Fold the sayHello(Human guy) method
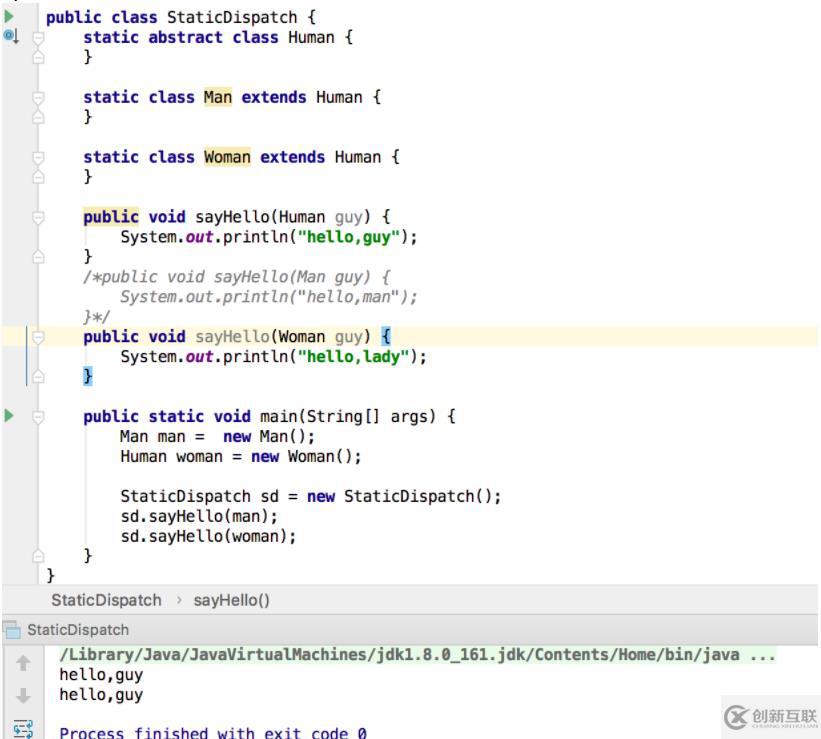 [38, 217]
